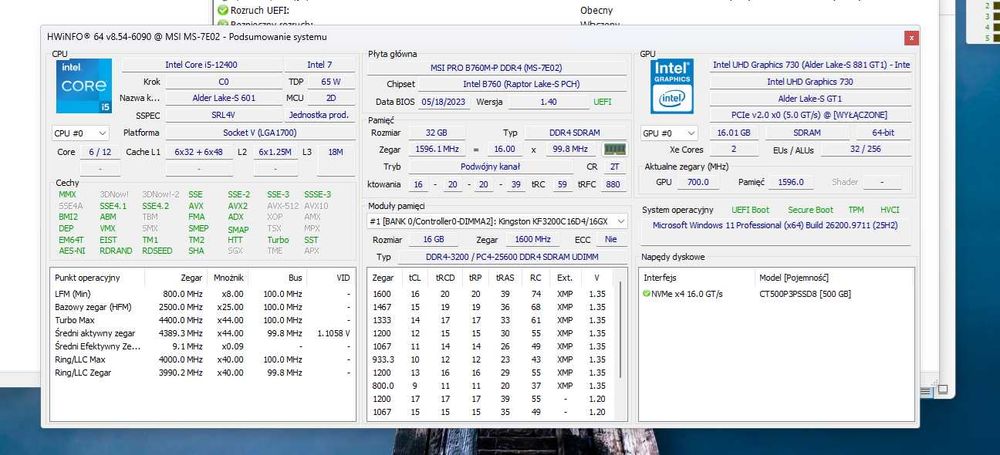Select the Ring/LLC Max row
Screen dimensions: 1000x455
203,359
